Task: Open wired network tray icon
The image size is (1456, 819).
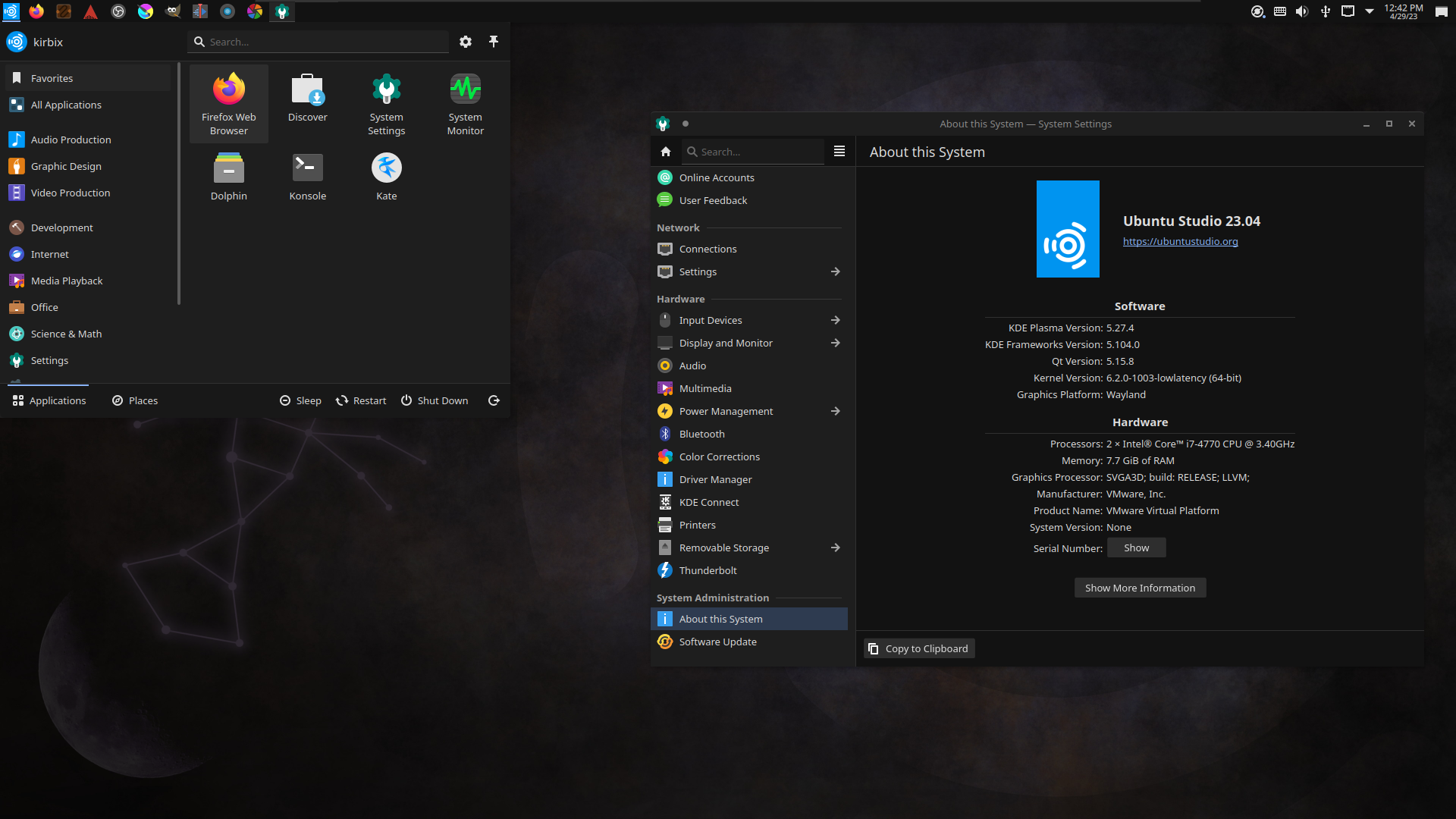Action: pyautogui.click(x=1348, y=11)
